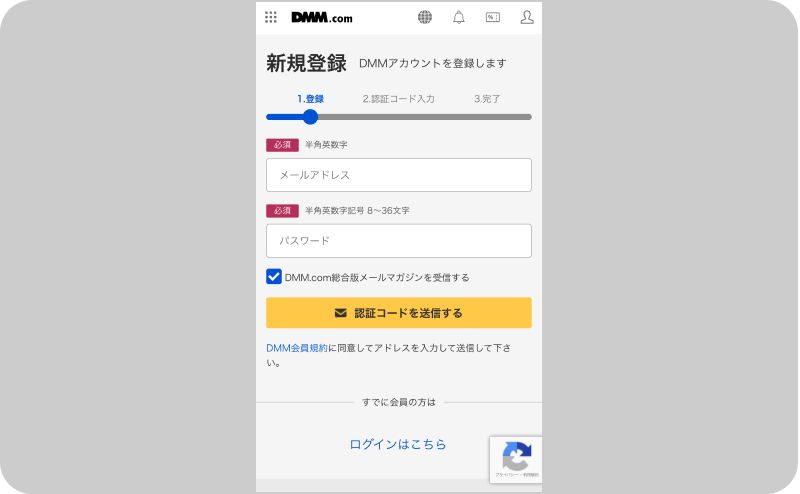Click envelope icon on the yellow send button
The height and width of the screenshot is (494, 800).
(340, 313)
